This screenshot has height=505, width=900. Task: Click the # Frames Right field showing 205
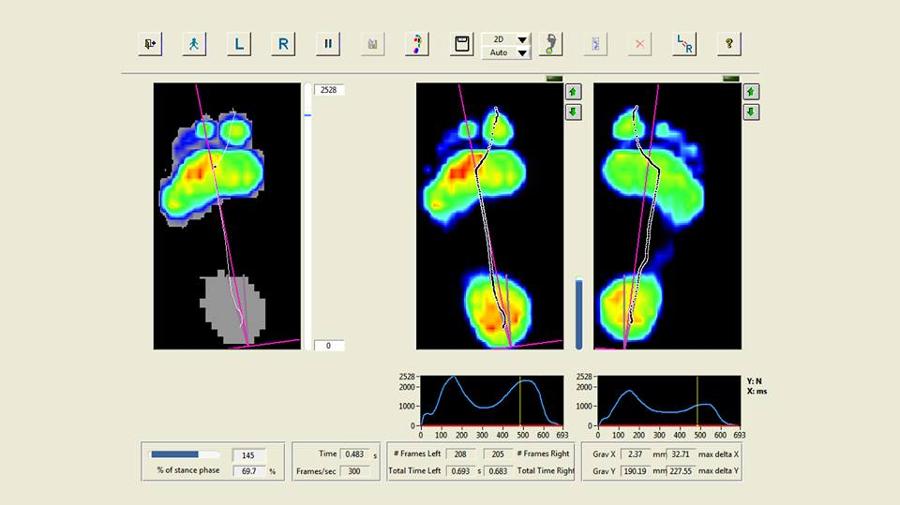(498, 454)
